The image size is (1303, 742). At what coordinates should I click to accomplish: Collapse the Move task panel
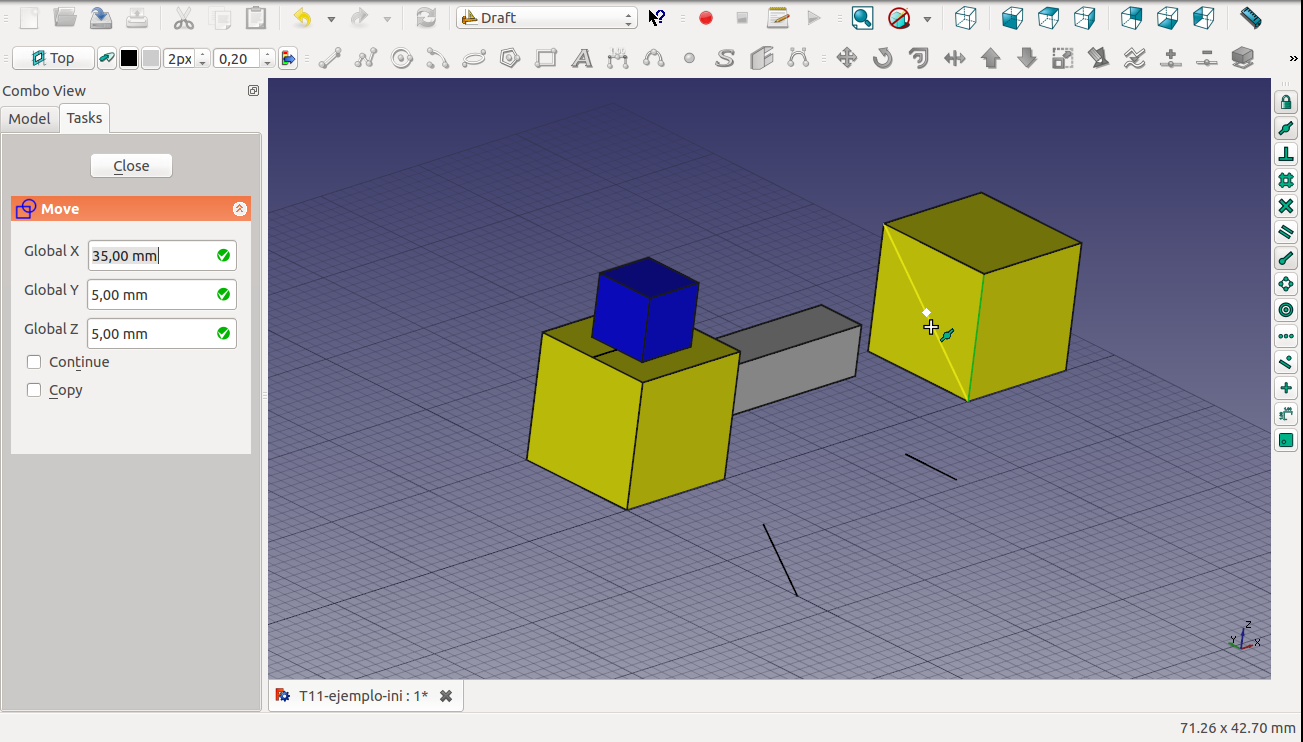click(x=239, y=209)
